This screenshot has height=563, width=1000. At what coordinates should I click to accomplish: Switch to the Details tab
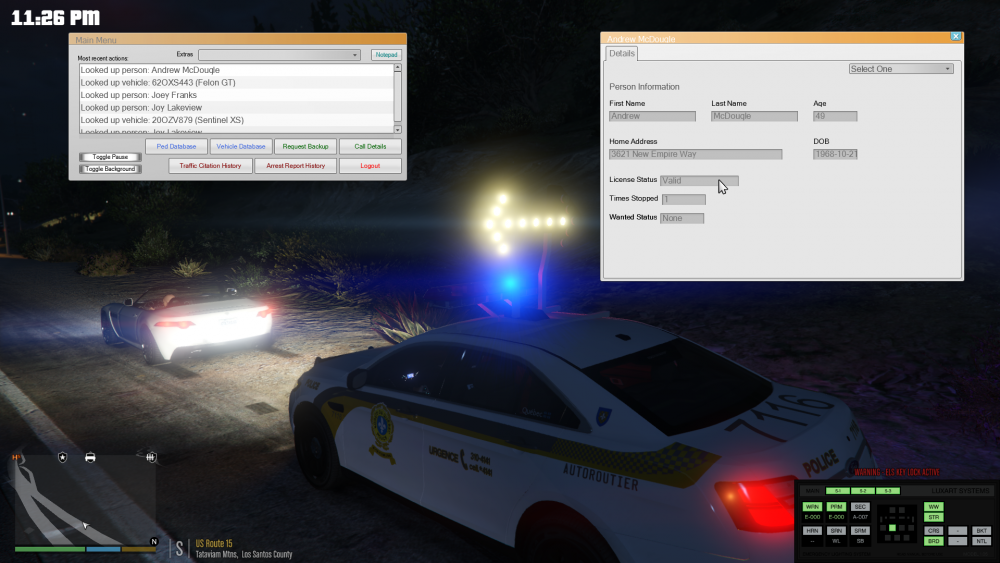pos(621,54)
